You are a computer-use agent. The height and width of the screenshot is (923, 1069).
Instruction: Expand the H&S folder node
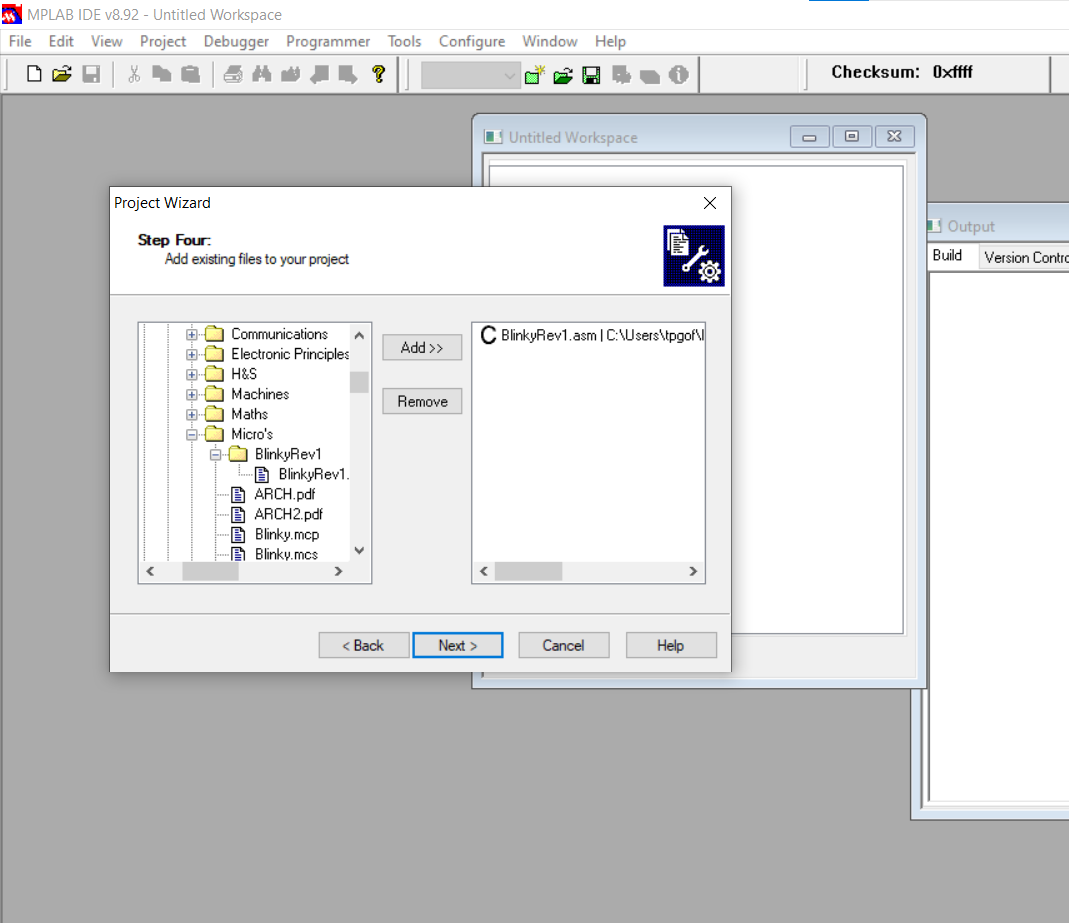(x=192, y=374)
